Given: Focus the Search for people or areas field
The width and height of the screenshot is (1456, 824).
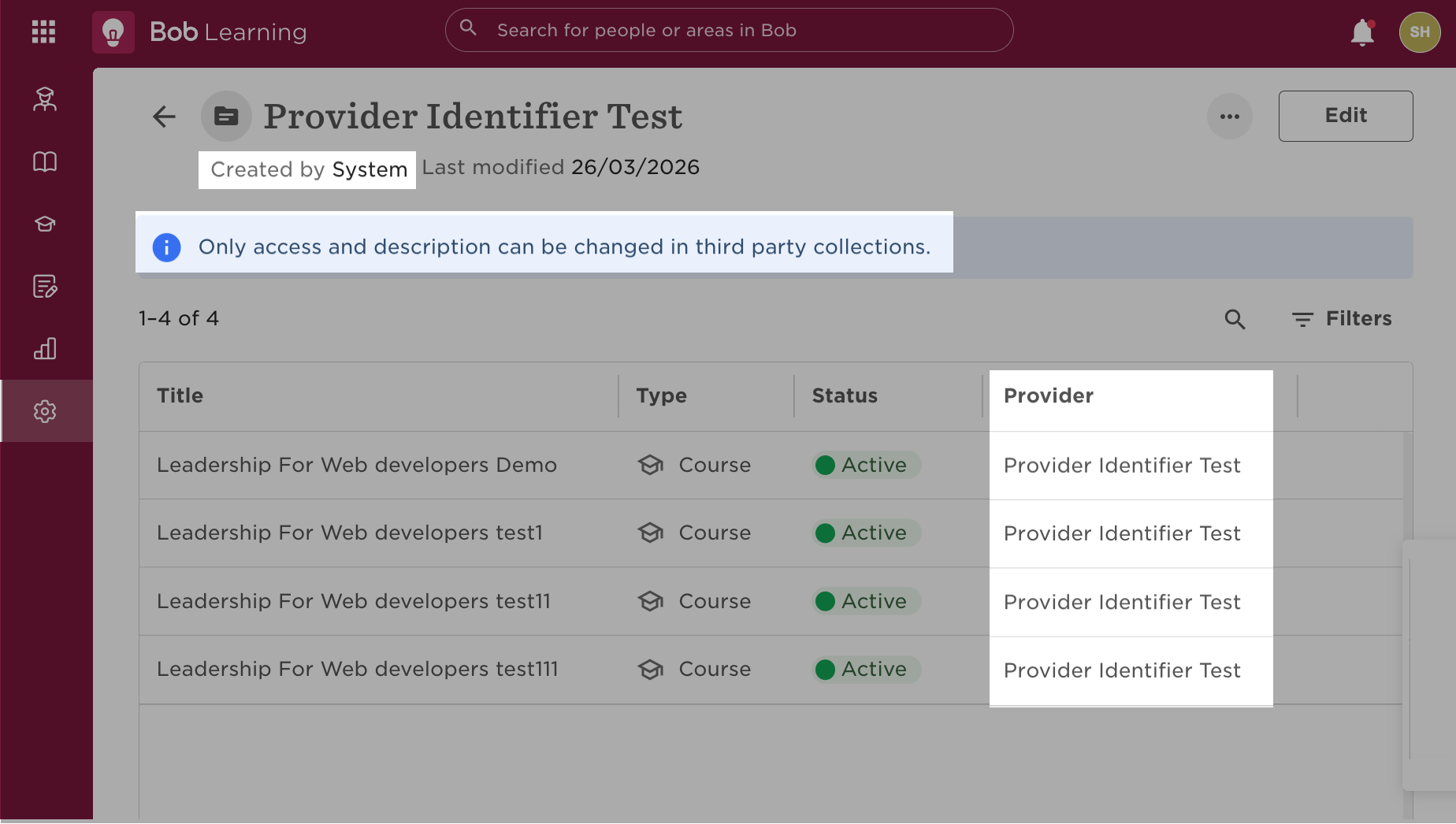Looking at the screenshot, I should (729, 30).
